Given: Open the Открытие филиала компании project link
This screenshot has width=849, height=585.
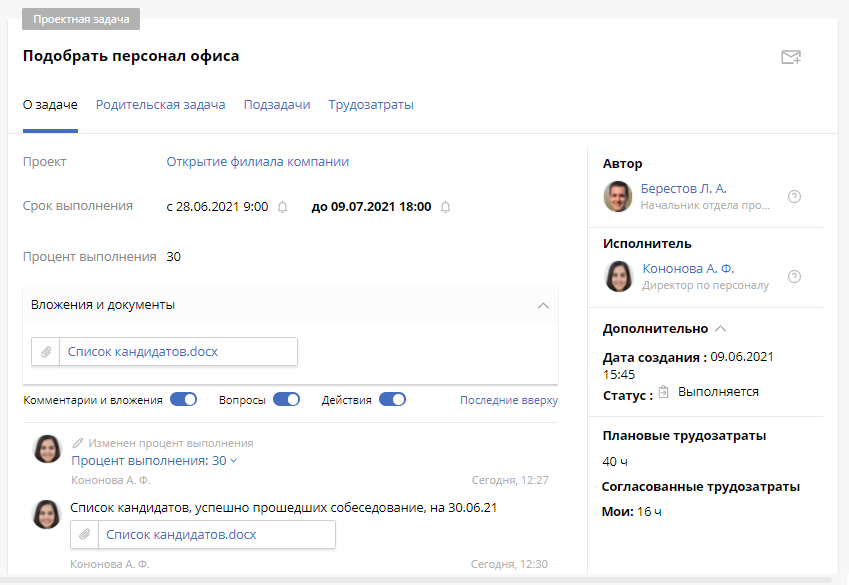Looking at the screenshot, I should pyautogui.click(x=257, y=161).
